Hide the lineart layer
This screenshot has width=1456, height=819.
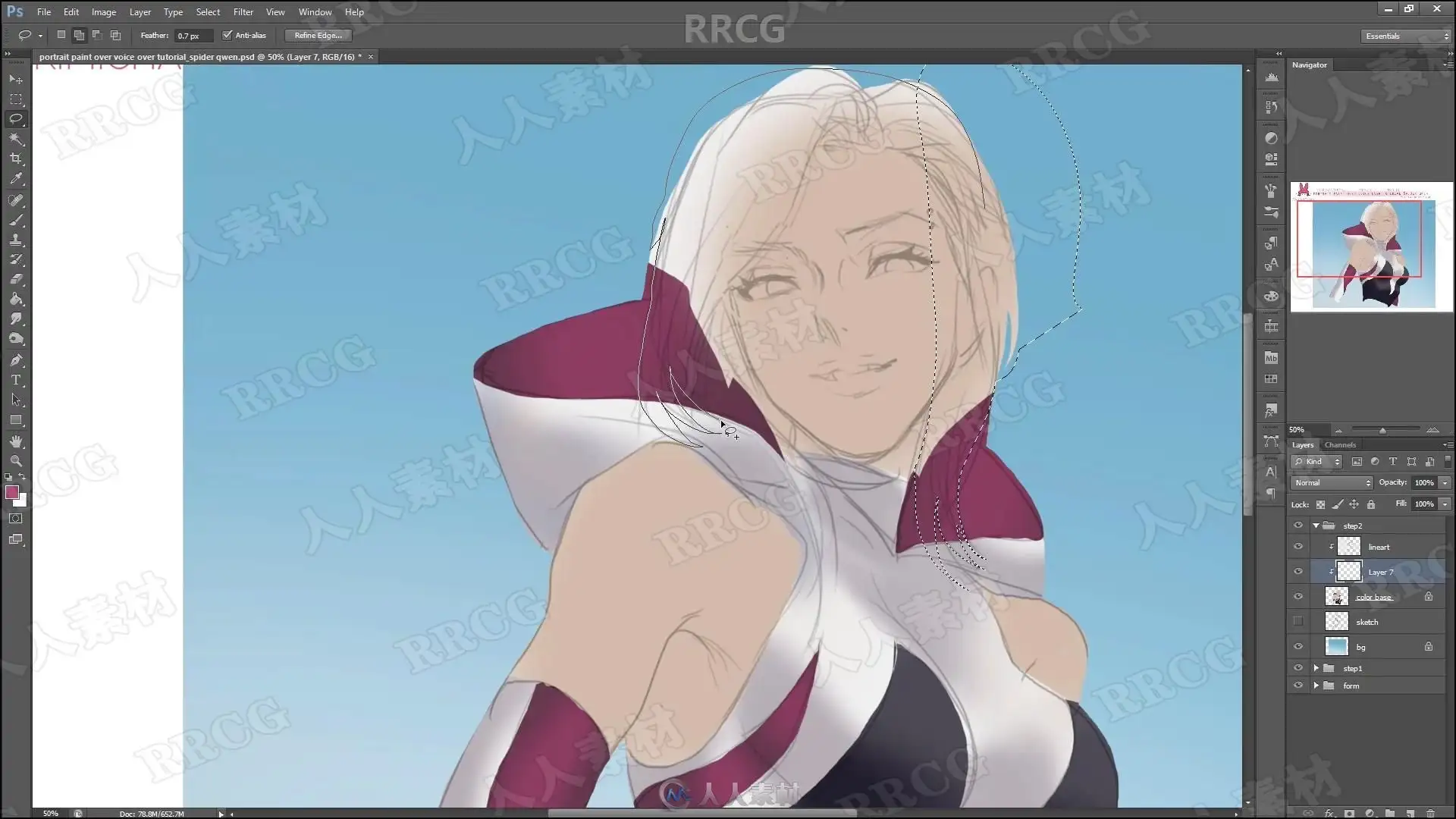pyautogui.click(x=1298, y=547)
